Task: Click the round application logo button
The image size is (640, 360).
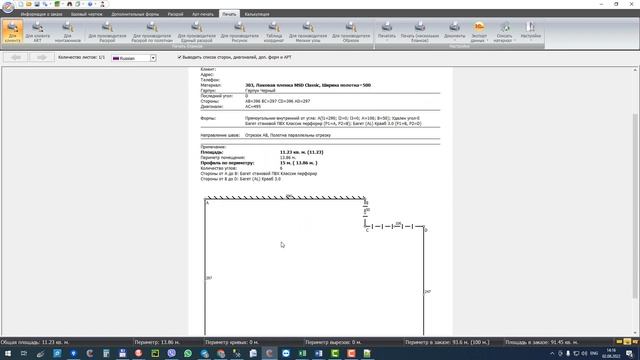Action: point(8,6)
